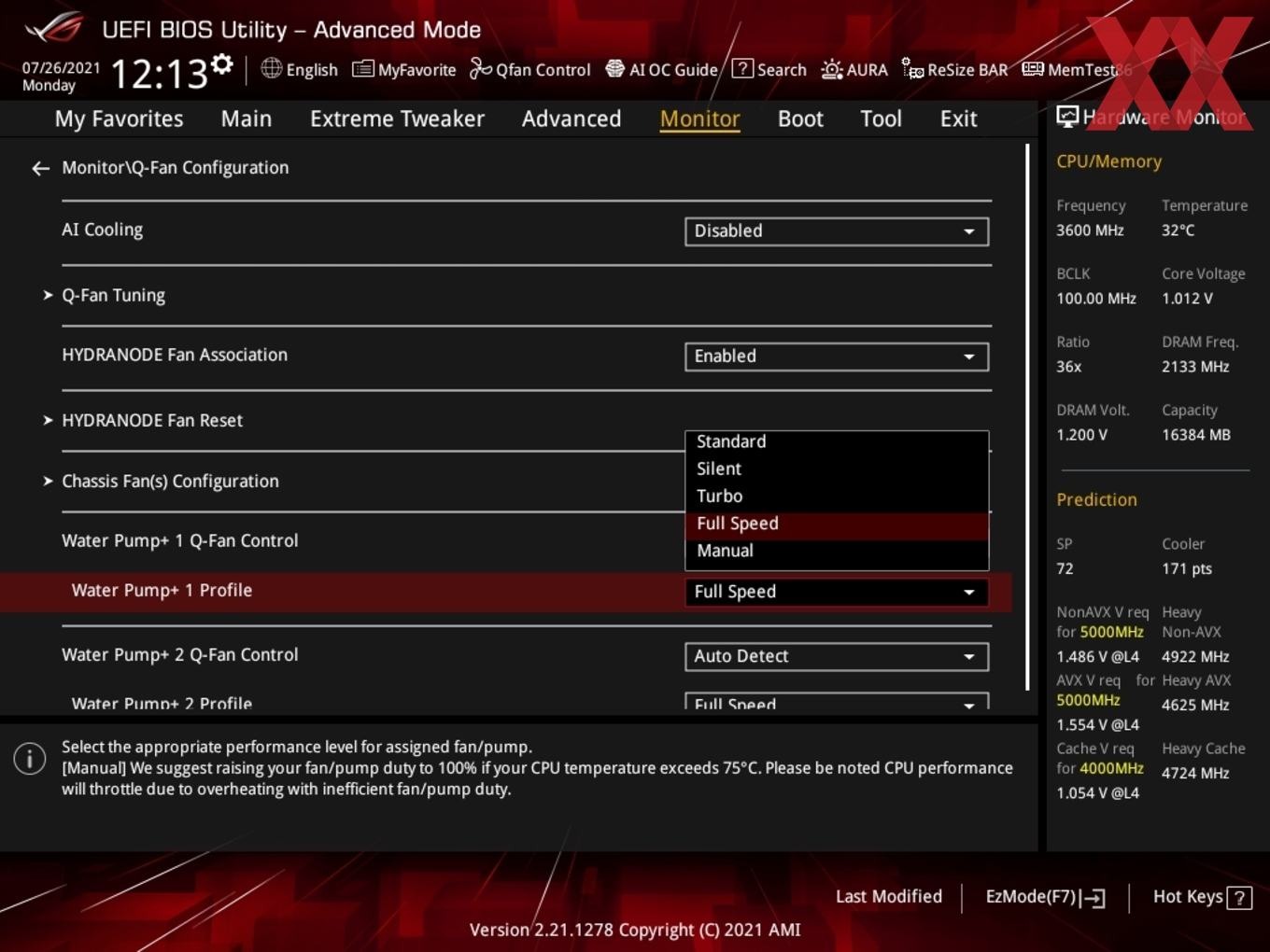The height and width of the screenshot is (952, 1270).
Task: Switch to Advanced tab
Action: pos(571,119)
